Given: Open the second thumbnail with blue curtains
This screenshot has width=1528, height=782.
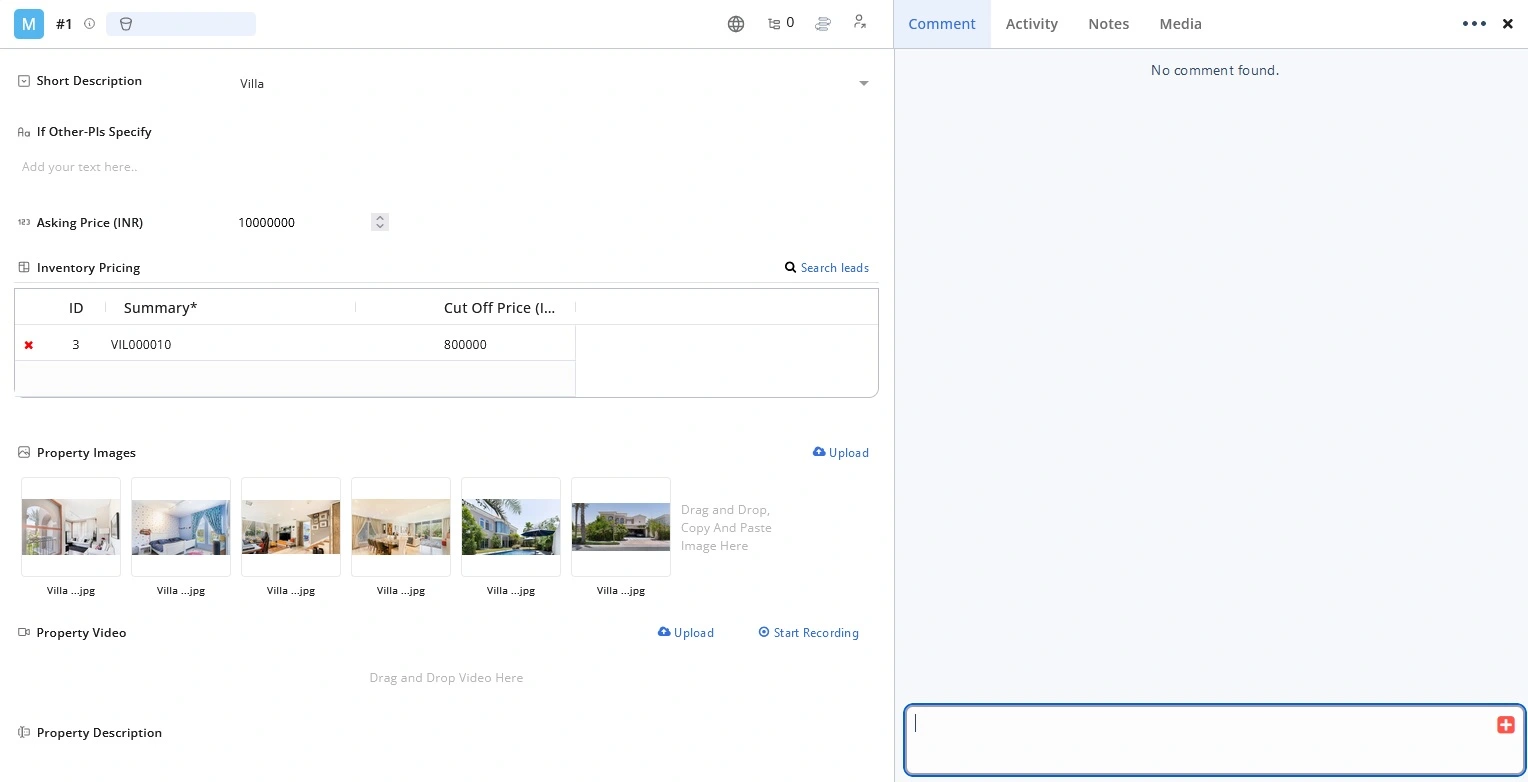Looking at the screenshot, I should 181,527.
